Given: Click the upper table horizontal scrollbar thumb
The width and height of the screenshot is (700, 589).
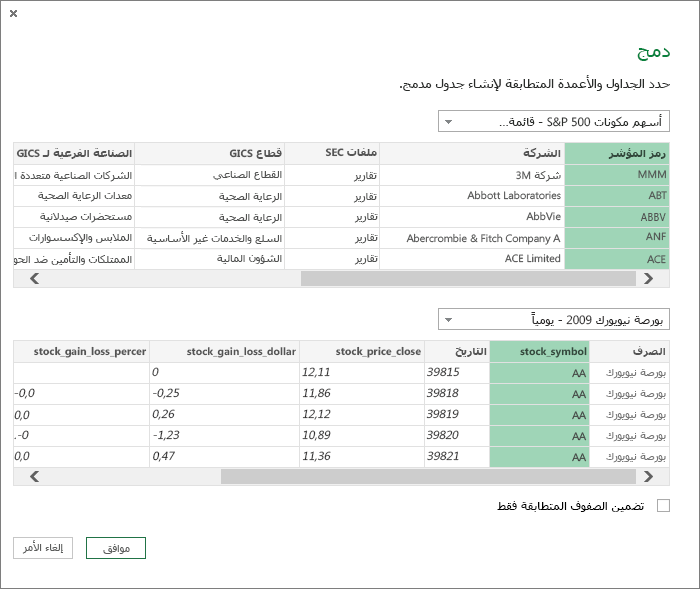Looking at the screenshot, I should (x=468, y=279).
